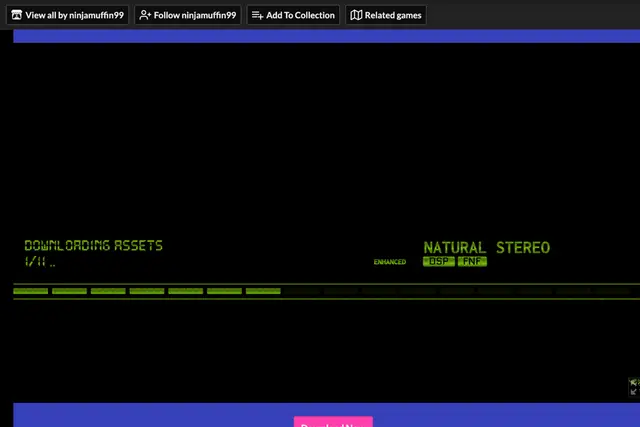Choose Add To Collection
This screenshot has height=427, width=640.
tap(293, 15)
